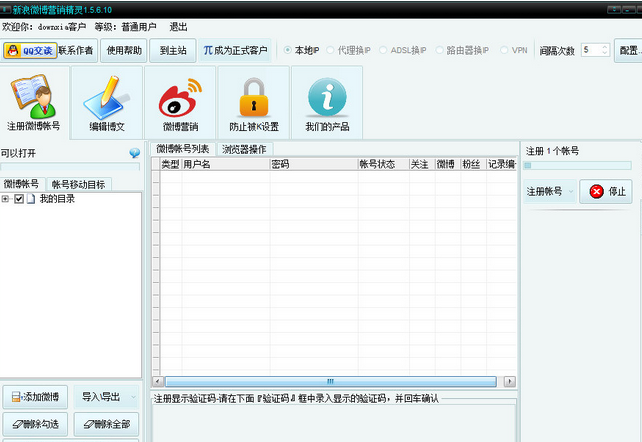
Task: Click the 类型 column header
Action: pos(171,164)
